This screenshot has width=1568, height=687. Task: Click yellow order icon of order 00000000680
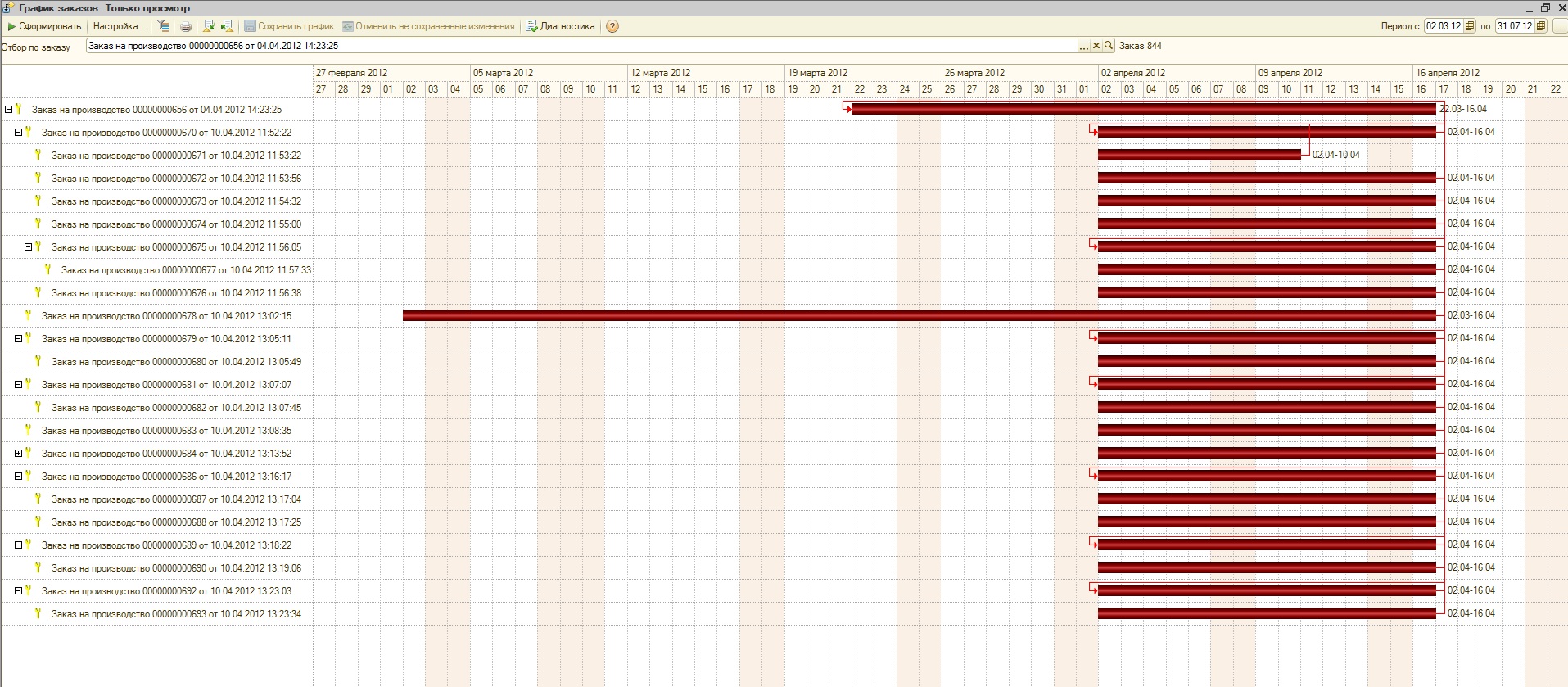click(x=38, y=360)
